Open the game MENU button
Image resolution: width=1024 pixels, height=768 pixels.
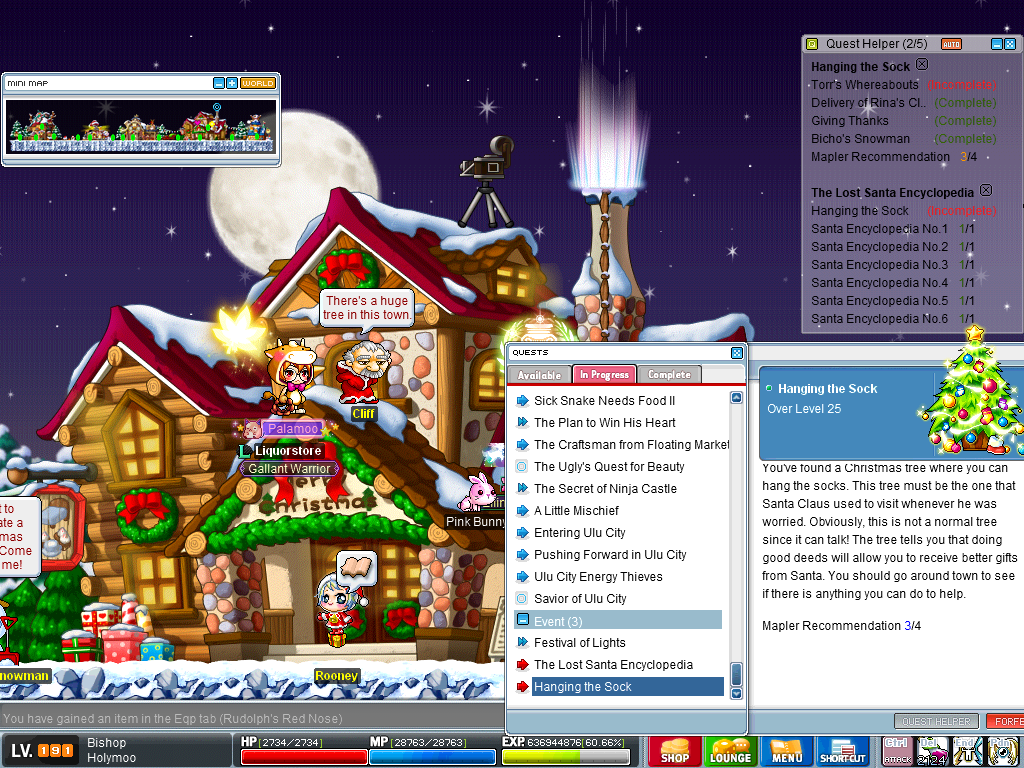(786, 751)
